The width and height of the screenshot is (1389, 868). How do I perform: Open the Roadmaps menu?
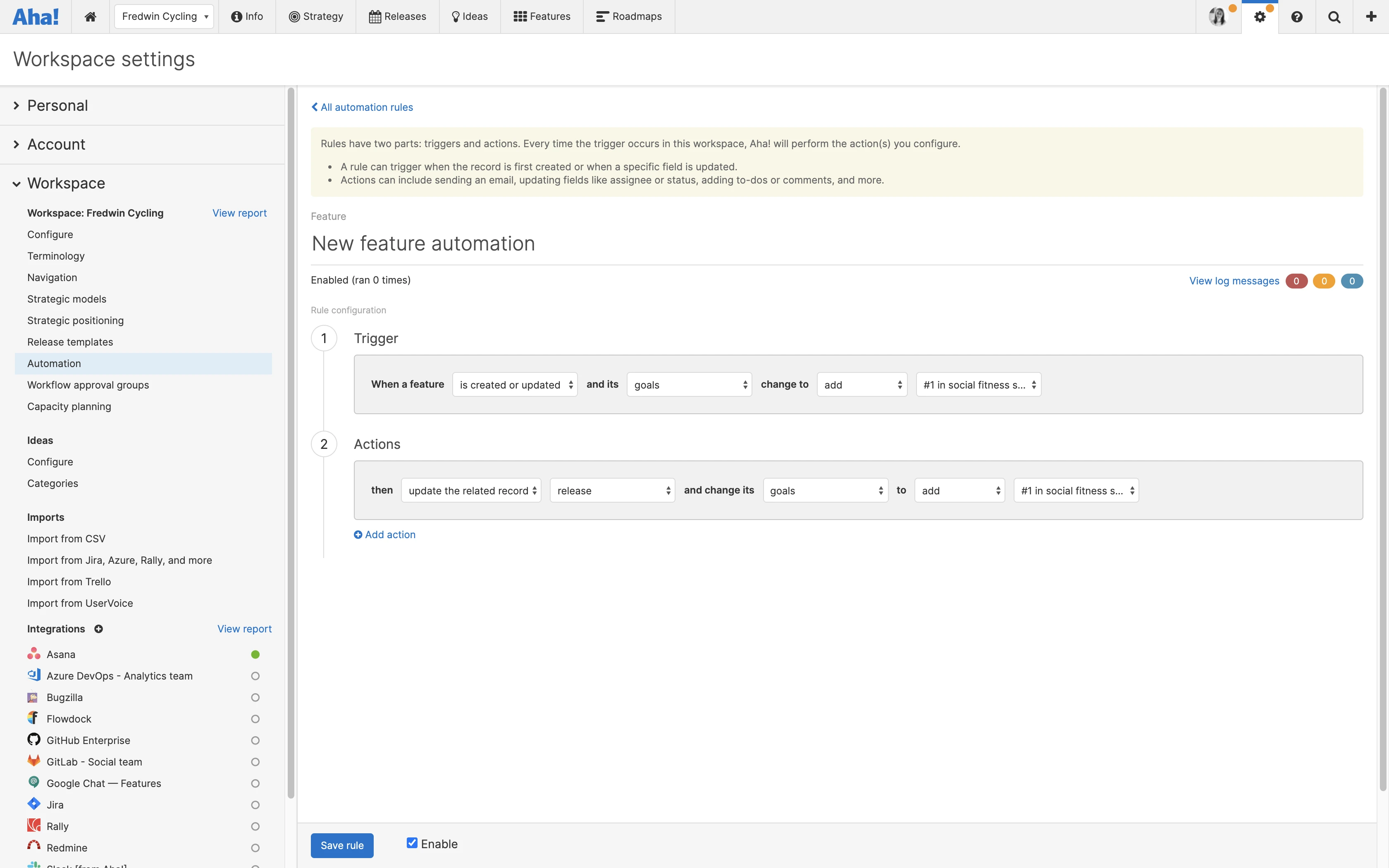(x=629, y=17)
